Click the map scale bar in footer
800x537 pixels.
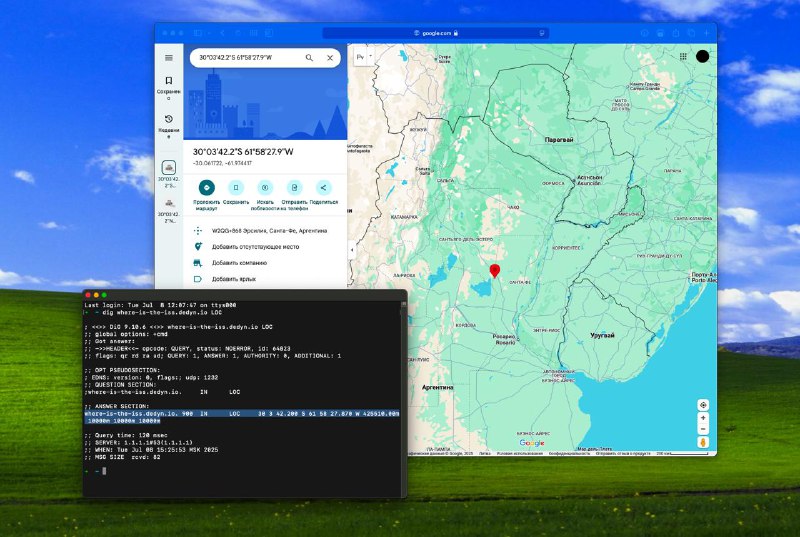pyautogui.click(x=682, y=453)
